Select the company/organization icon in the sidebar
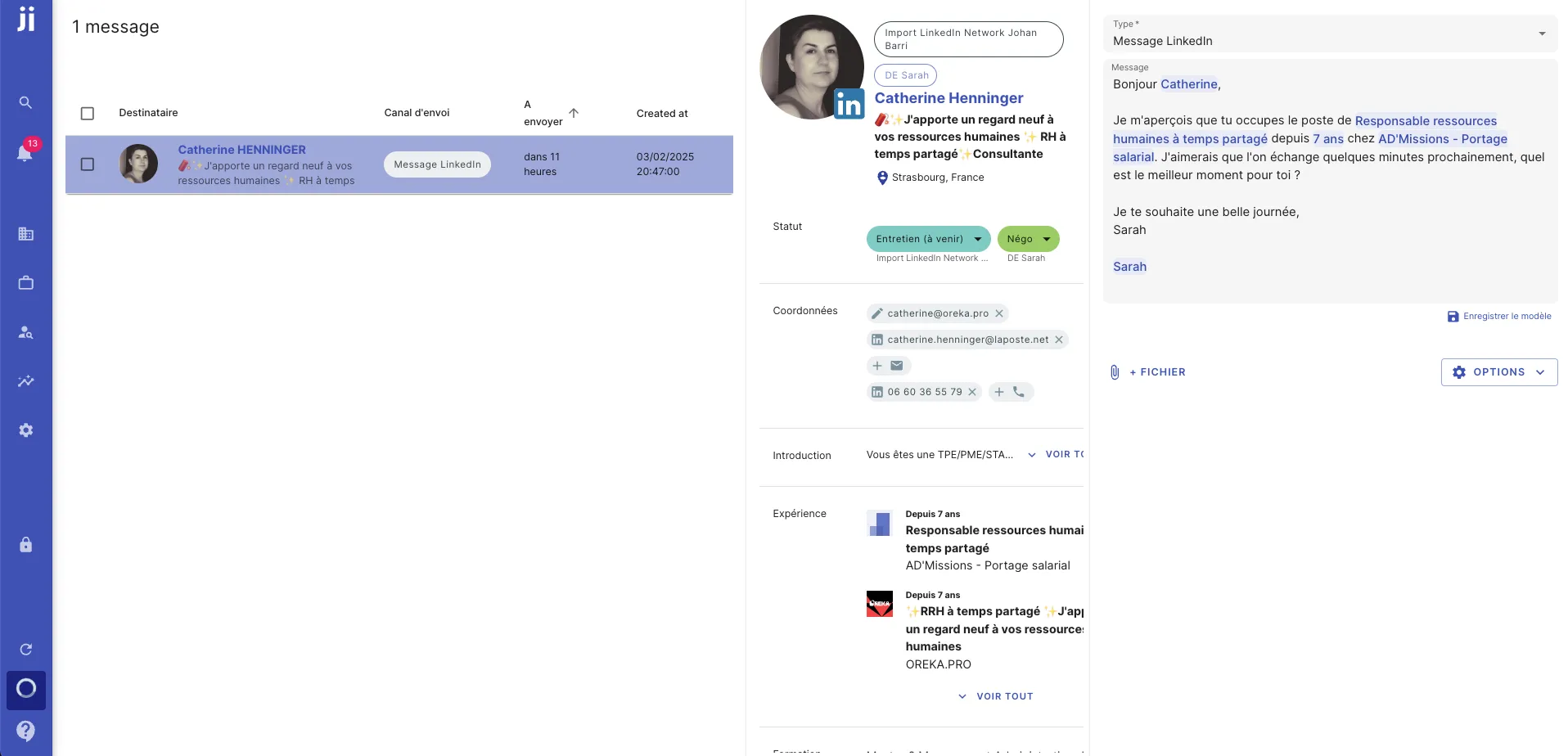Viewport: 1568px width, 756px height. click(26, 234)
